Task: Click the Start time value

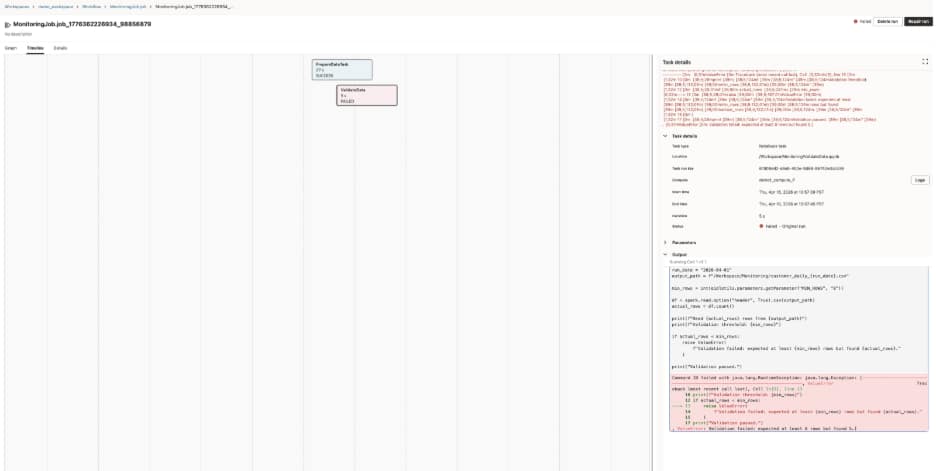Action: (x=791, y=192)
